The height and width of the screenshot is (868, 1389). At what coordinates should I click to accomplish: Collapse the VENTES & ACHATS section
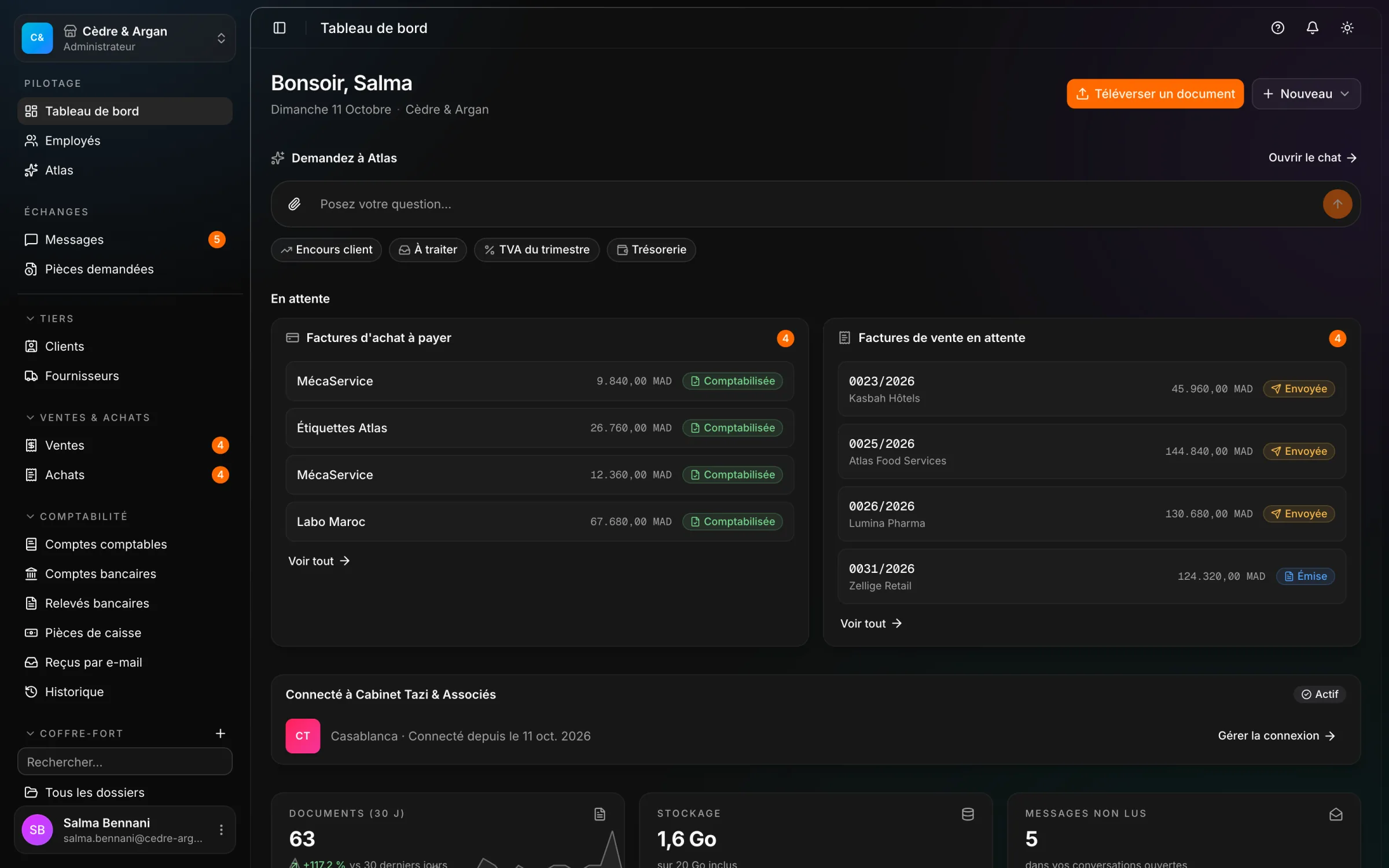tap(88, 418)
